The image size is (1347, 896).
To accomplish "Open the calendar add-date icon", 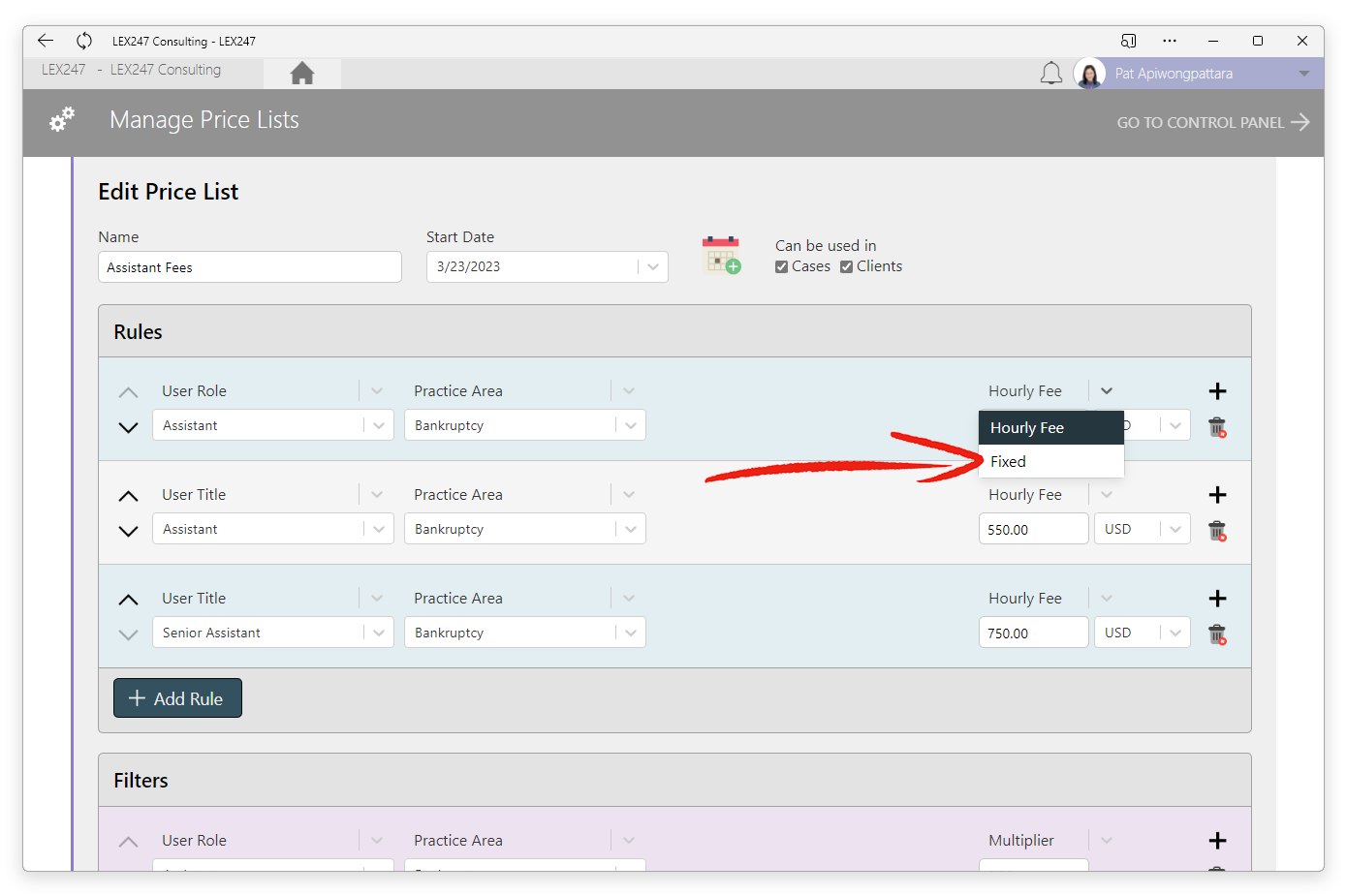I will [722, 255].
